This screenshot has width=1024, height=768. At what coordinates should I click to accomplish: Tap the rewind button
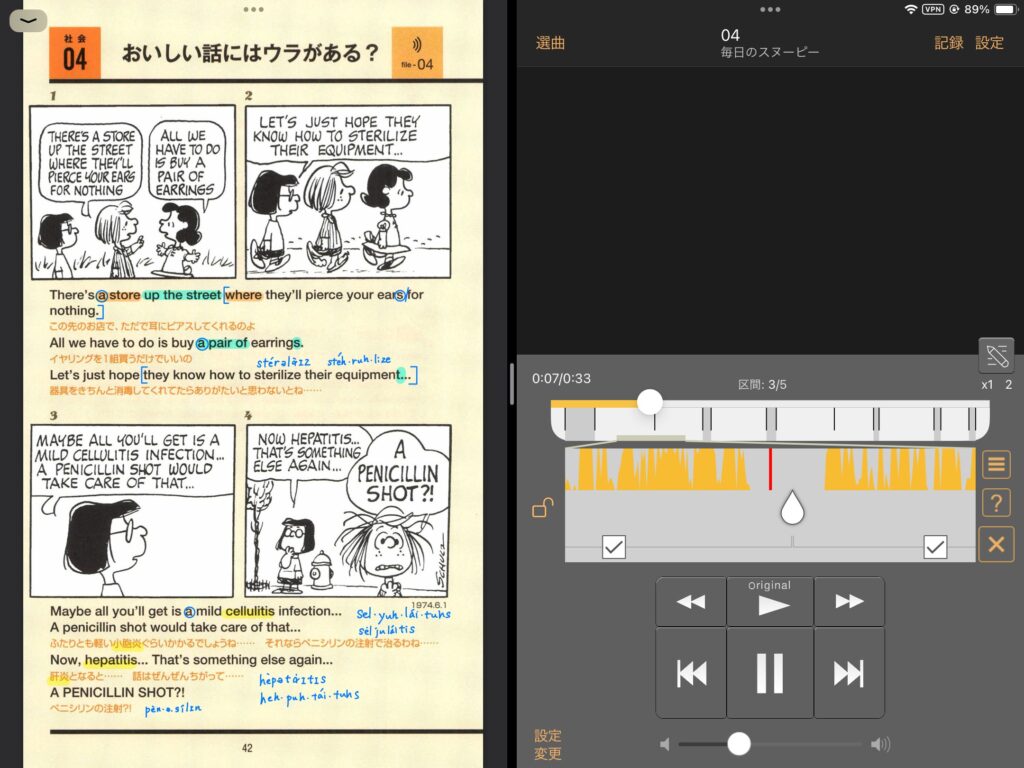click(691, 601)
